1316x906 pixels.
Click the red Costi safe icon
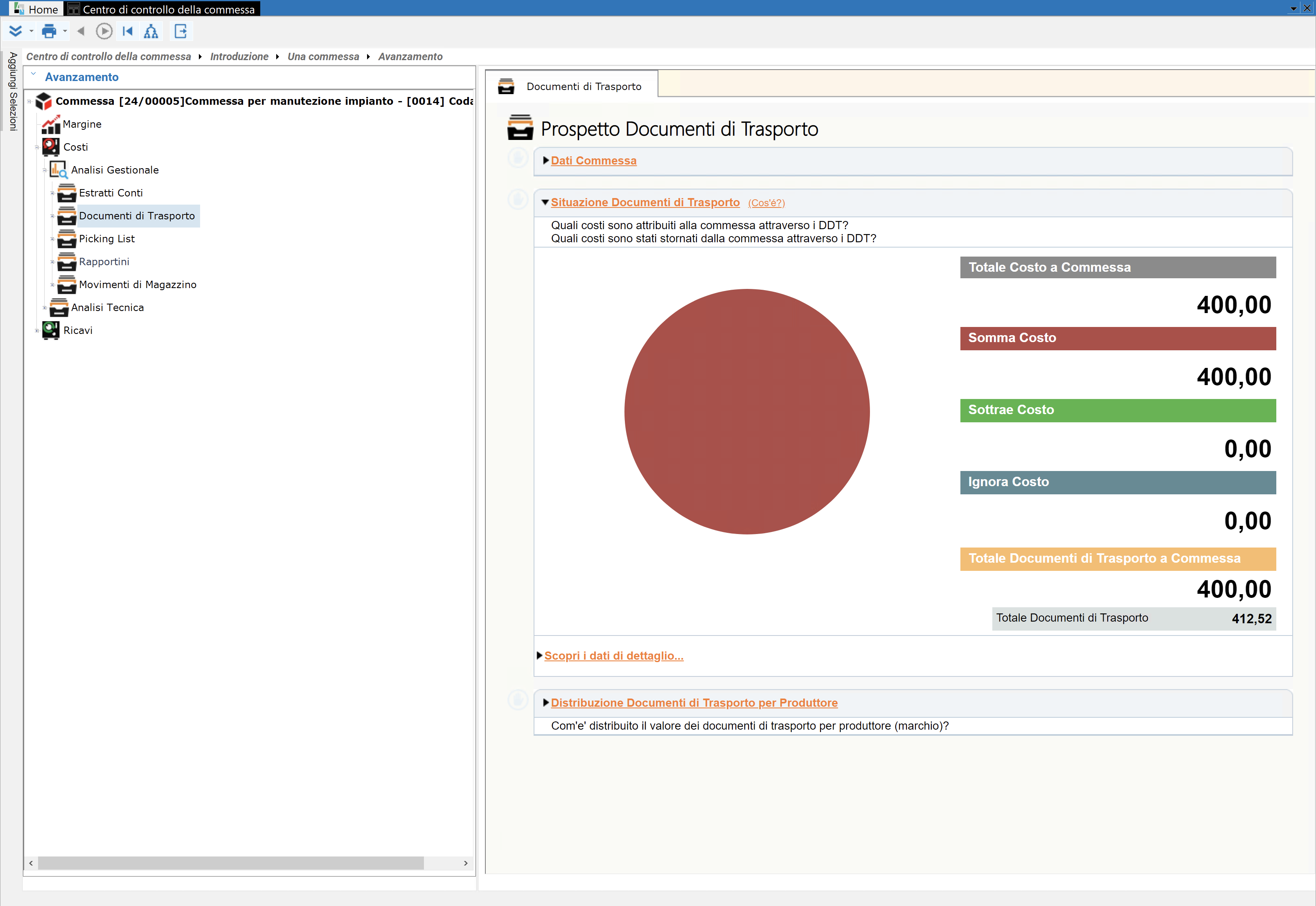click(x=51, y=148)
